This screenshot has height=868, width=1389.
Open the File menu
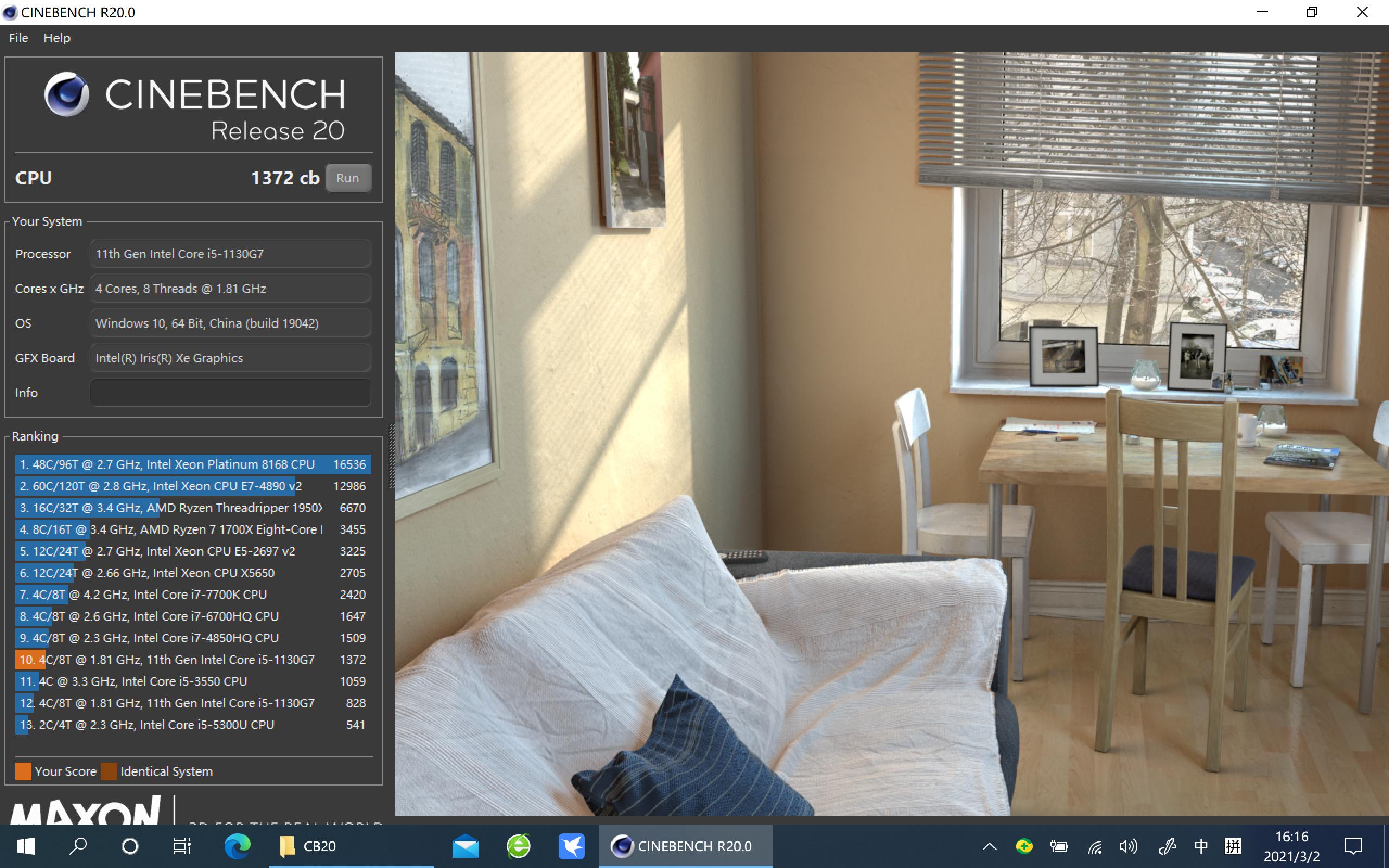(18, 38)
